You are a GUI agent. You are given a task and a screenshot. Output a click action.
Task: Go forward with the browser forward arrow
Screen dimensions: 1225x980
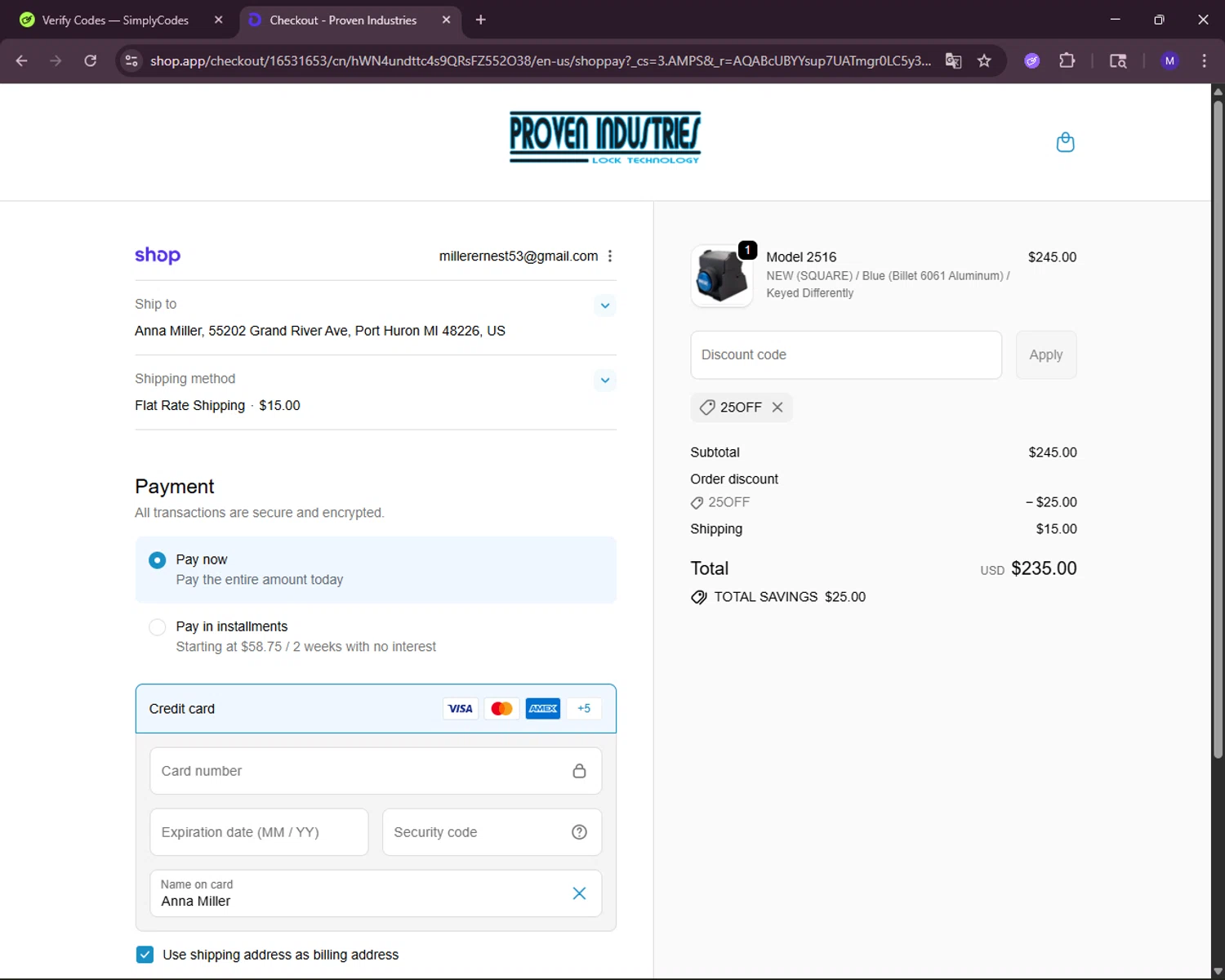56,60
